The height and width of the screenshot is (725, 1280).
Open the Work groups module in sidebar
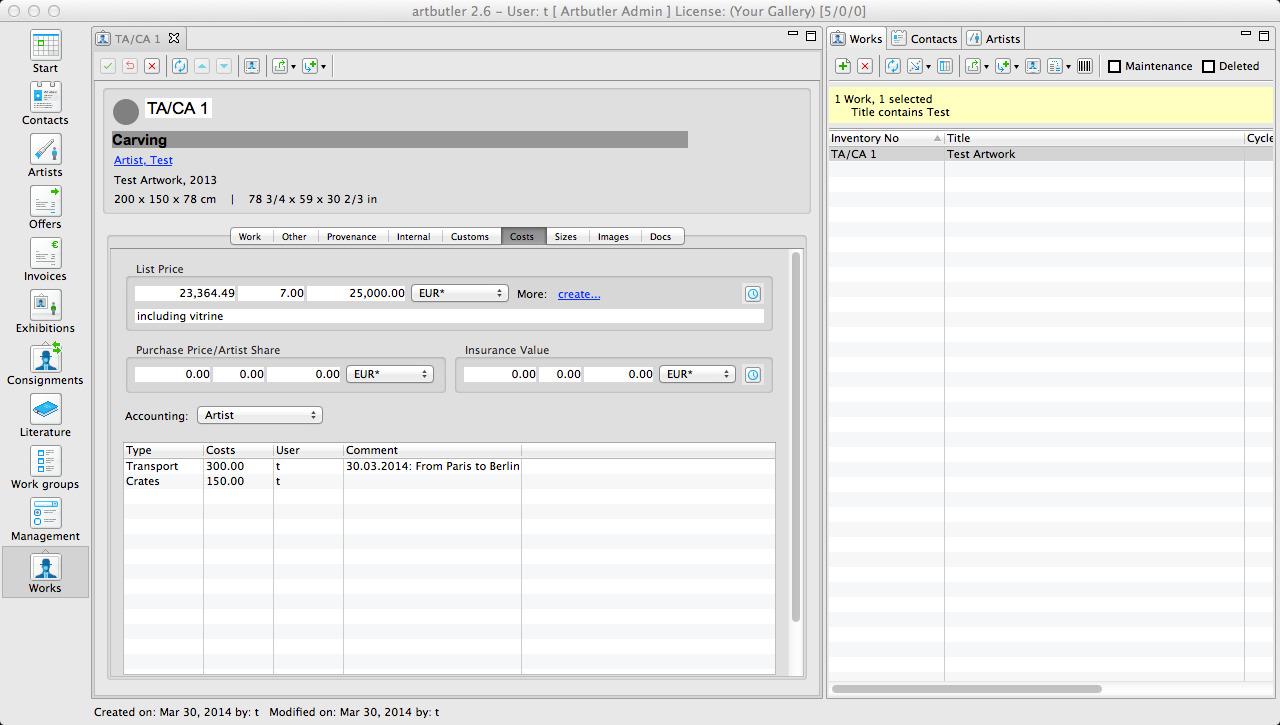pos(45,468)
